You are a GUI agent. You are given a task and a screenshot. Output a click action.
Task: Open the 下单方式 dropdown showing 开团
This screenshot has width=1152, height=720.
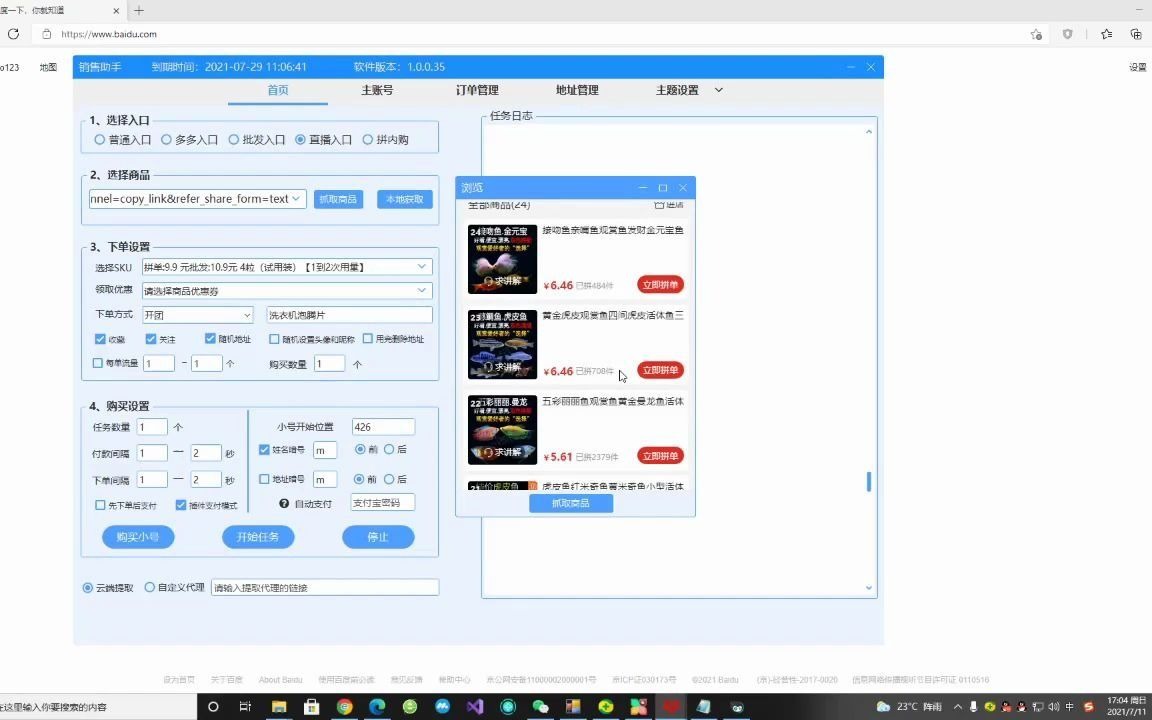click(x=196, y=314)
